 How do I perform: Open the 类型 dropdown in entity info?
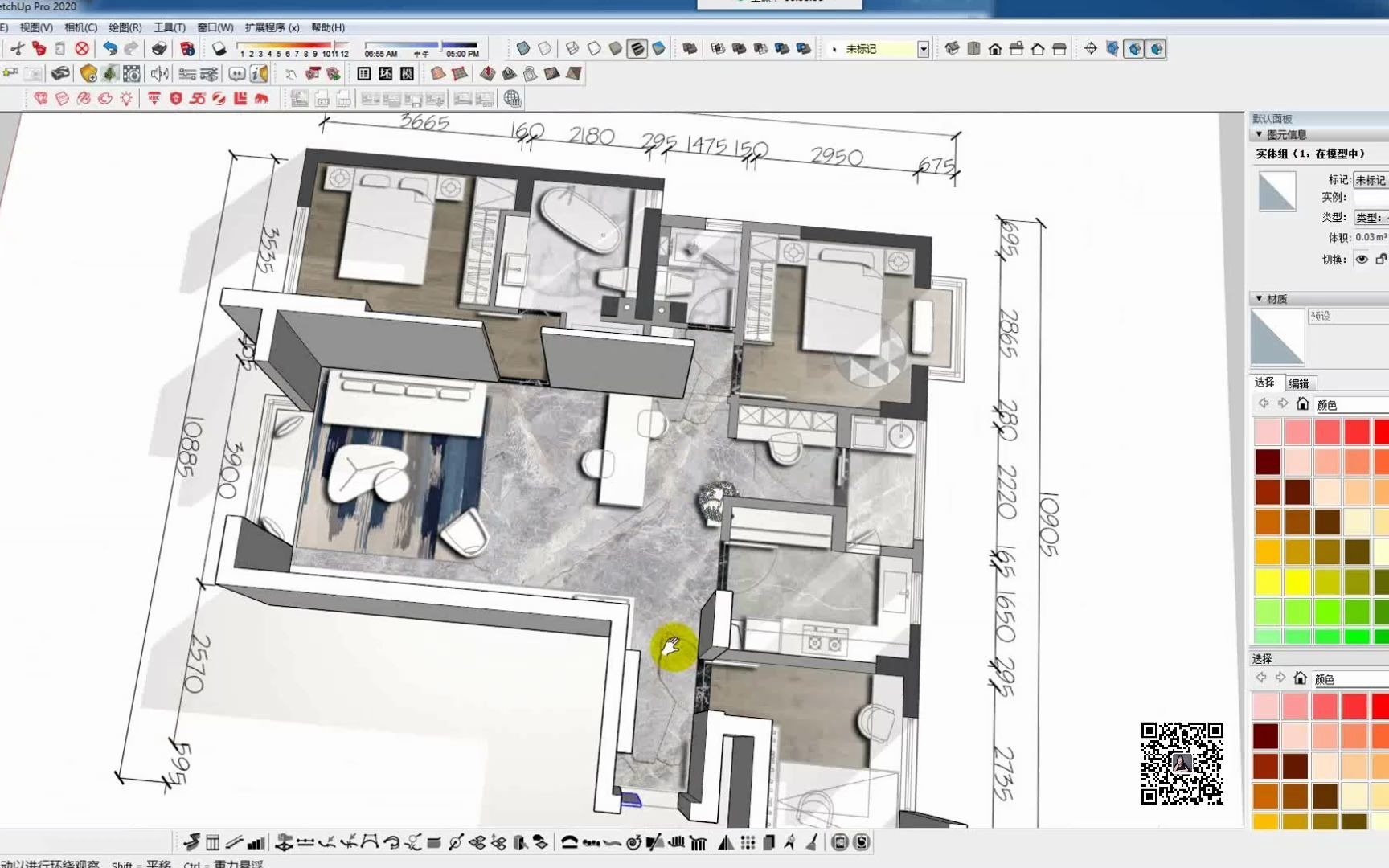[x=1371, y=217]
